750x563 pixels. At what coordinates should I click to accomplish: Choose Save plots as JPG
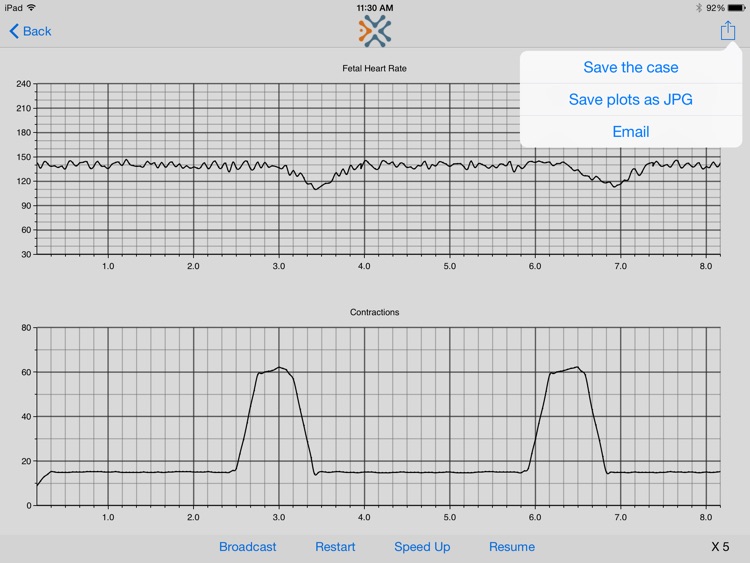(x=630, y=99)
